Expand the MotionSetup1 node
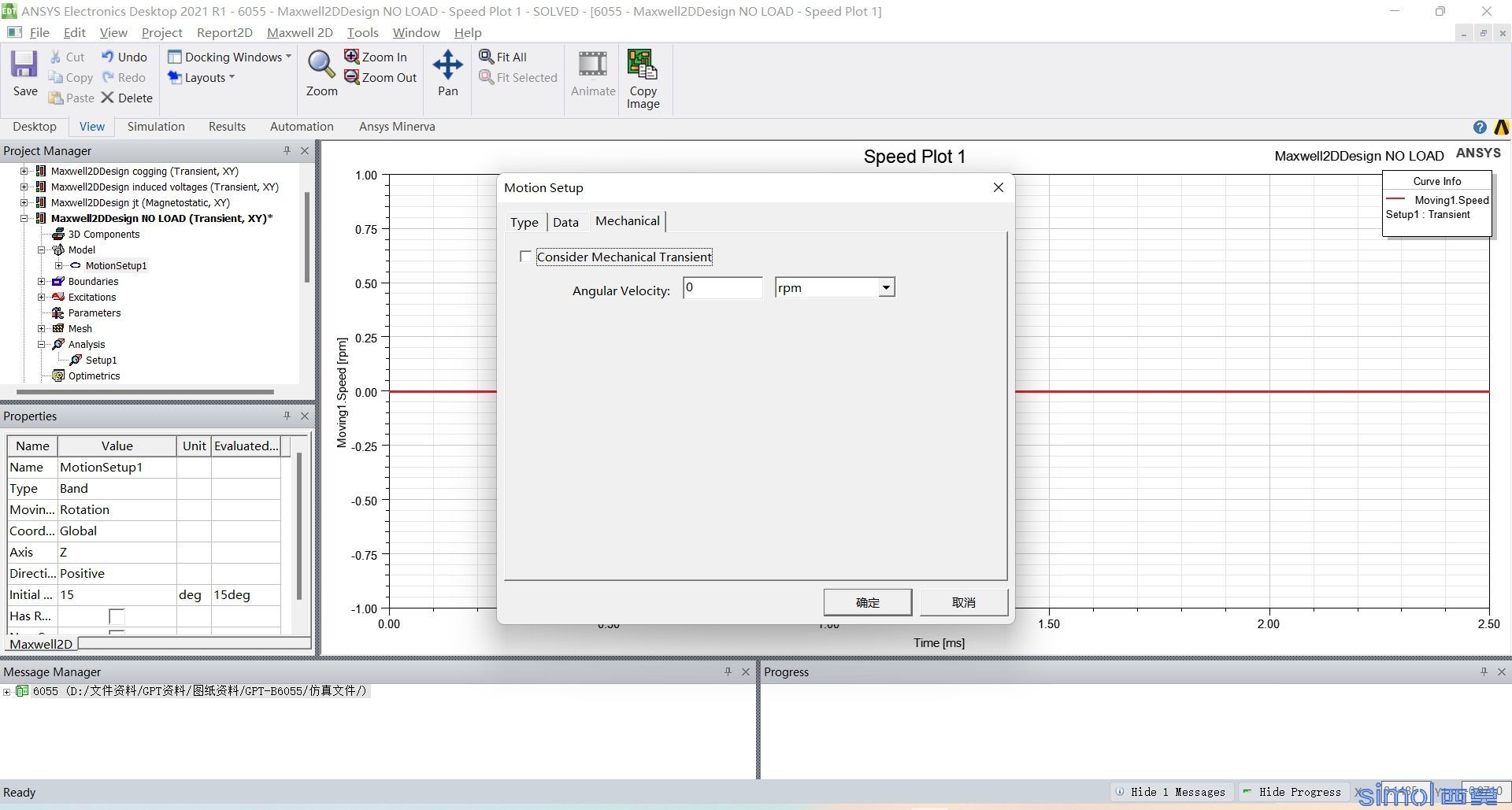Image resolution: width=1512 pixels, height=810 pixels. point(59,265)
